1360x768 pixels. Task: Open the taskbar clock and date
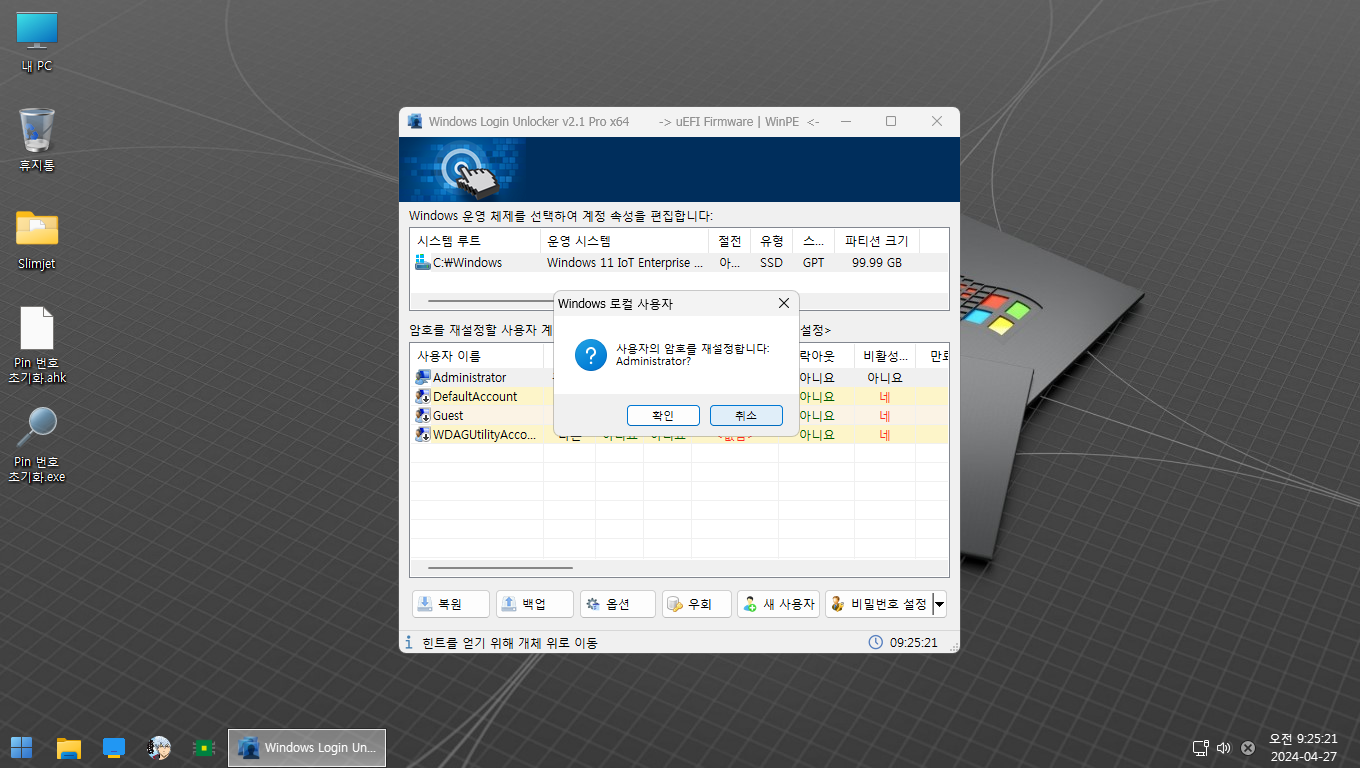[x=1303, y=747]
